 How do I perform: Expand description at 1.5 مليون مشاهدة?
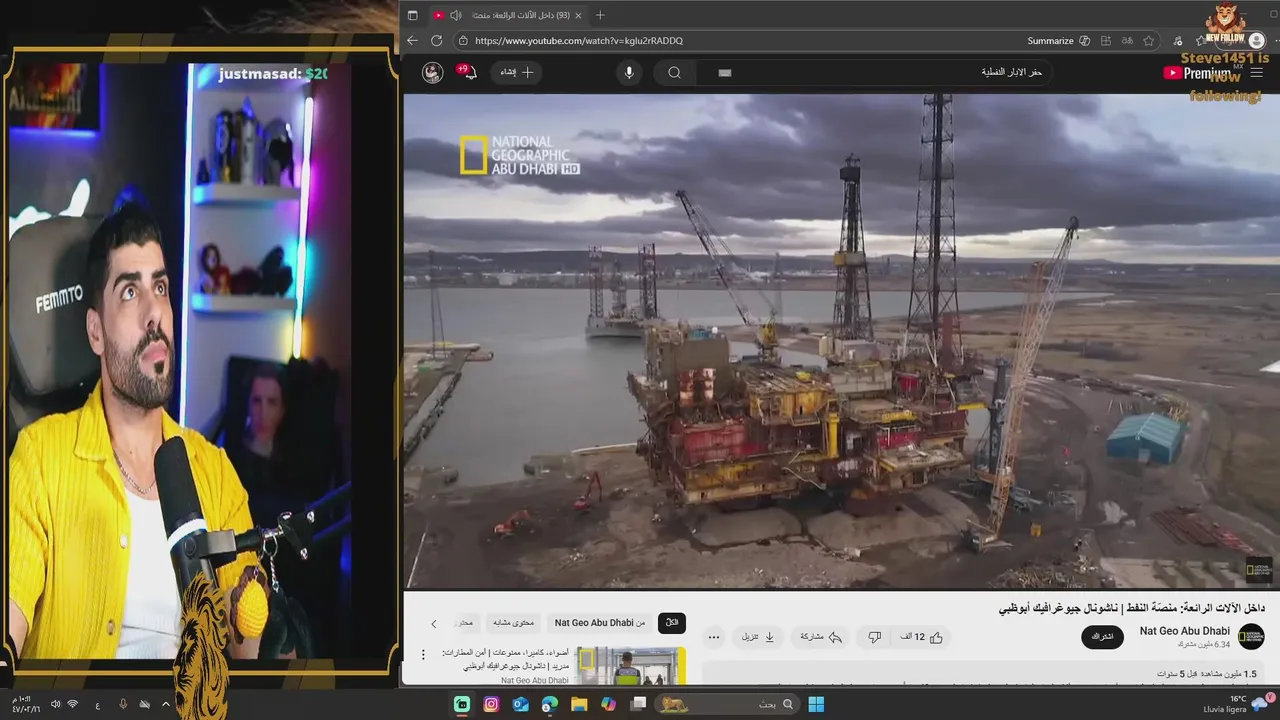point(1206,674)
